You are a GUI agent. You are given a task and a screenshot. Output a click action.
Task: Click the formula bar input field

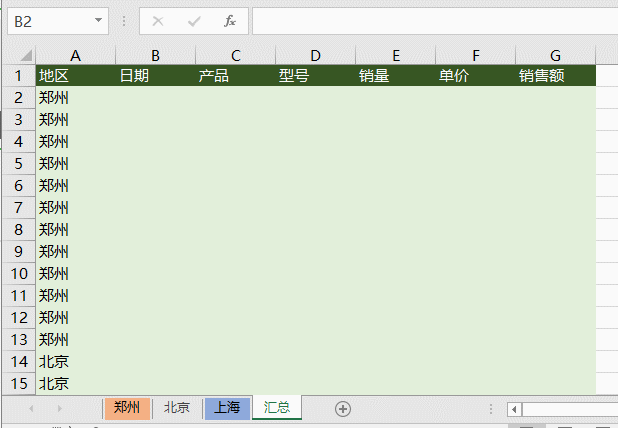pos(430,21)
